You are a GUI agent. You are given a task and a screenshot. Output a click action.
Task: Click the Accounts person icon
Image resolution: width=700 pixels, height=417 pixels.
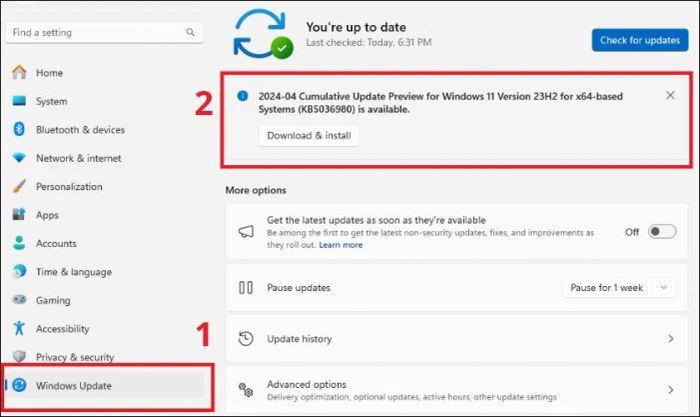(x=19, y=243)
